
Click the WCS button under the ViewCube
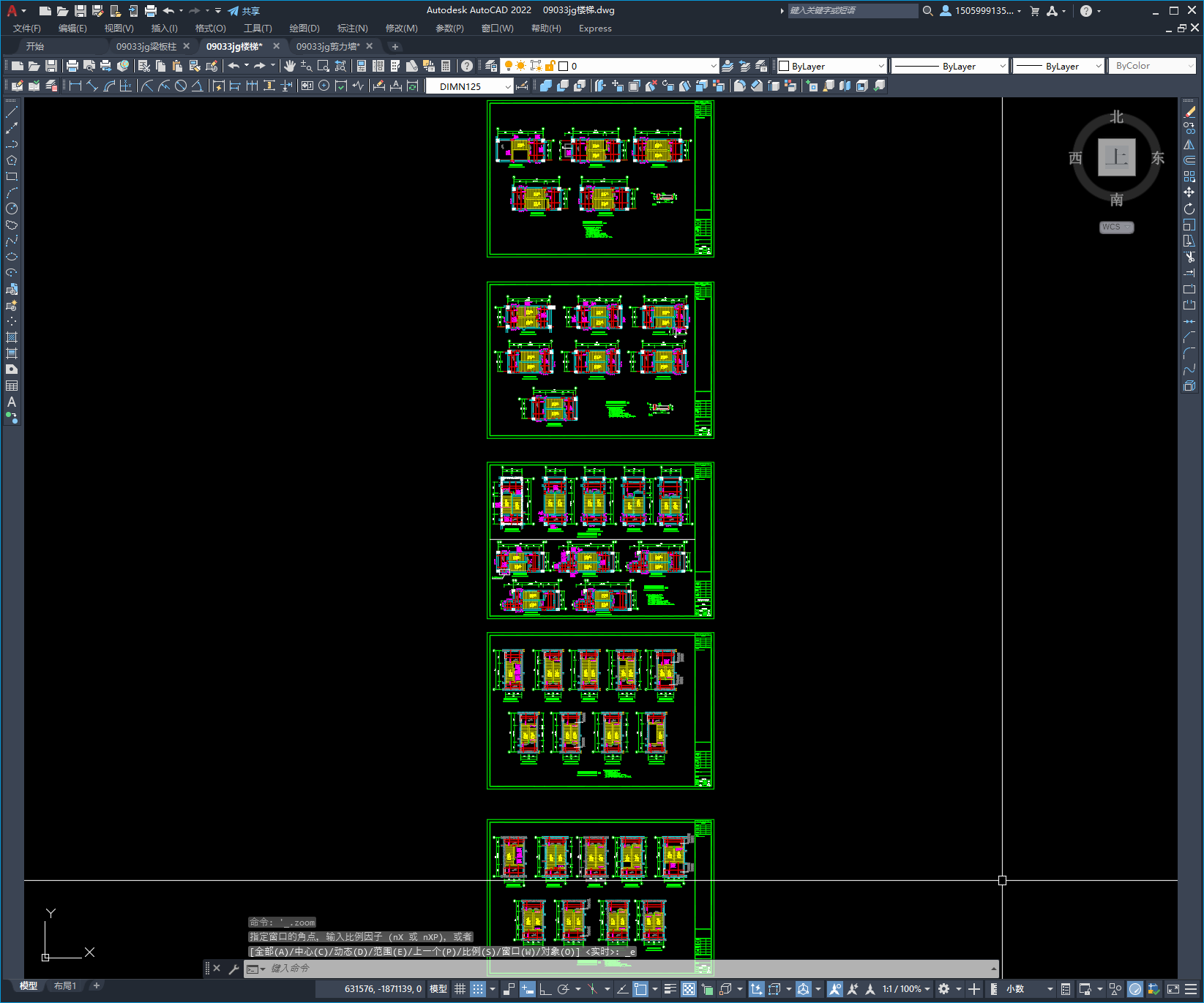(1116, 227)
